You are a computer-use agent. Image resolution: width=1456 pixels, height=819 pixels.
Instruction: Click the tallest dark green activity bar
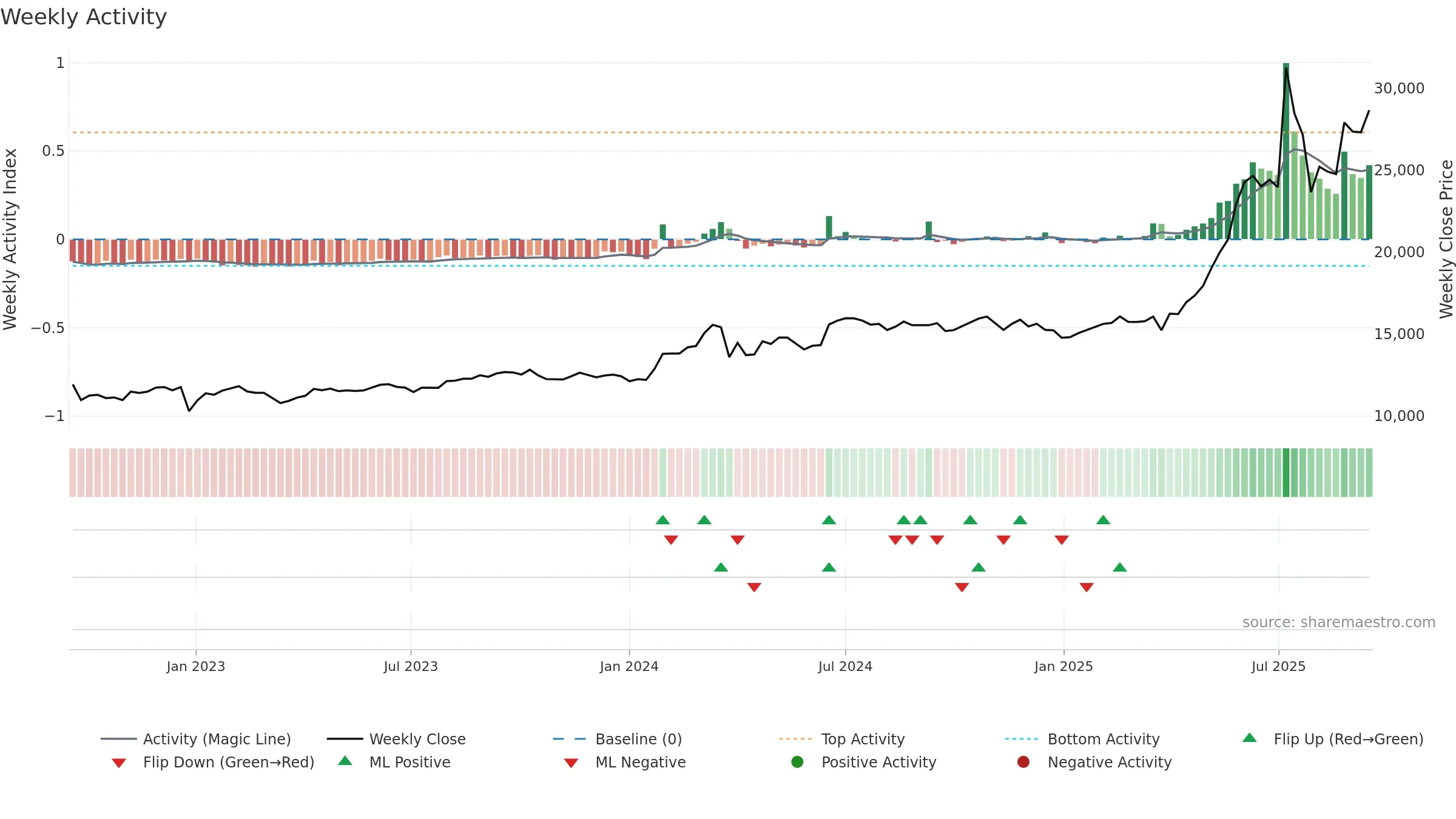tap(1286, 151)
